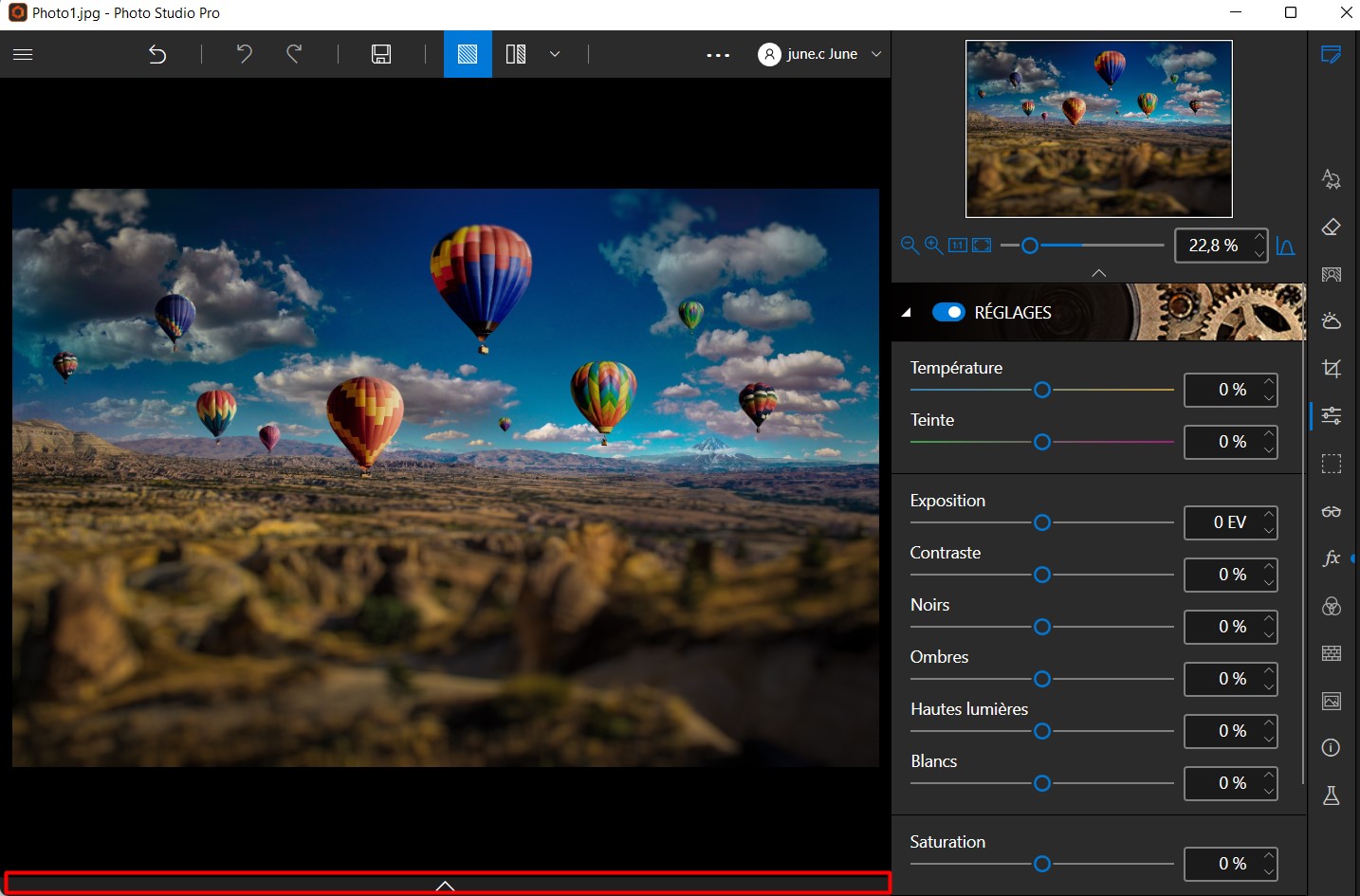Image resolution: width=1360 pixels, height=896 pixels.
Task: Select the Eraser tool in the sidebar
Action: pos(1332,227)
